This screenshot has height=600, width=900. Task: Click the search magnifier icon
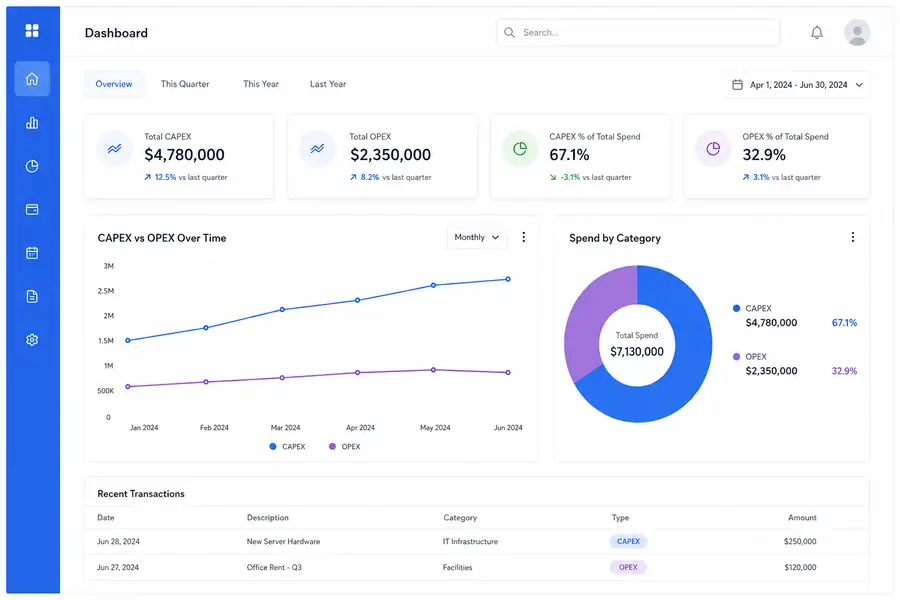[x=509, y=33]
